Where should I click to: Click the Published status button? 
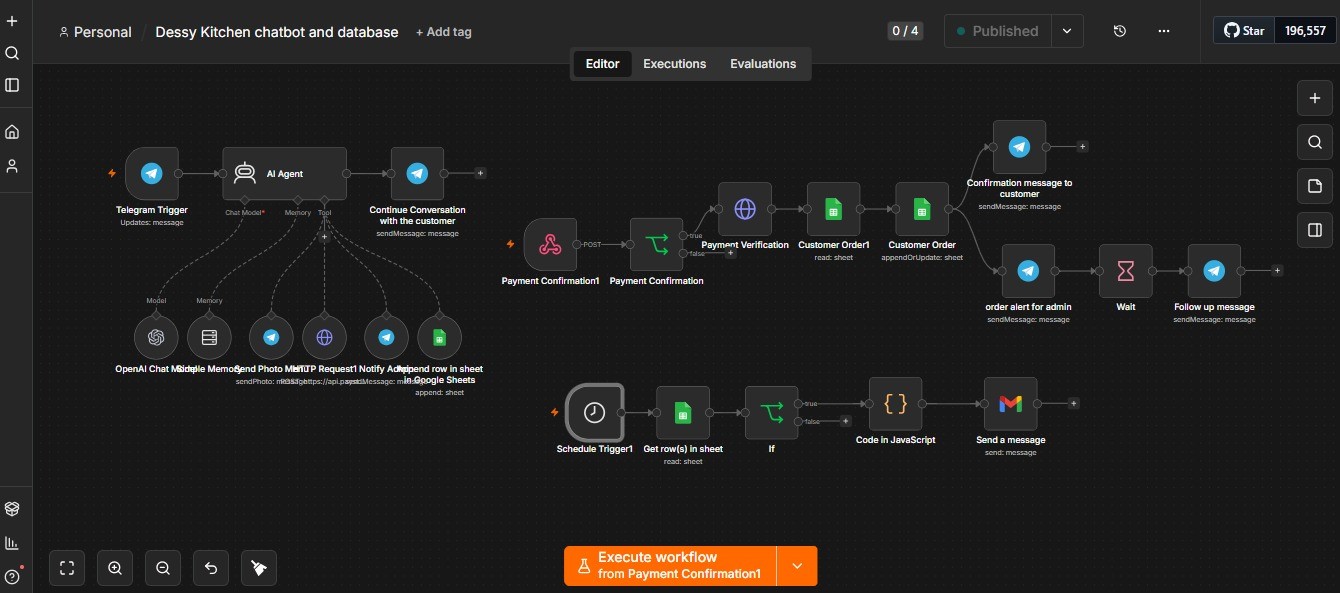[997, 31]
